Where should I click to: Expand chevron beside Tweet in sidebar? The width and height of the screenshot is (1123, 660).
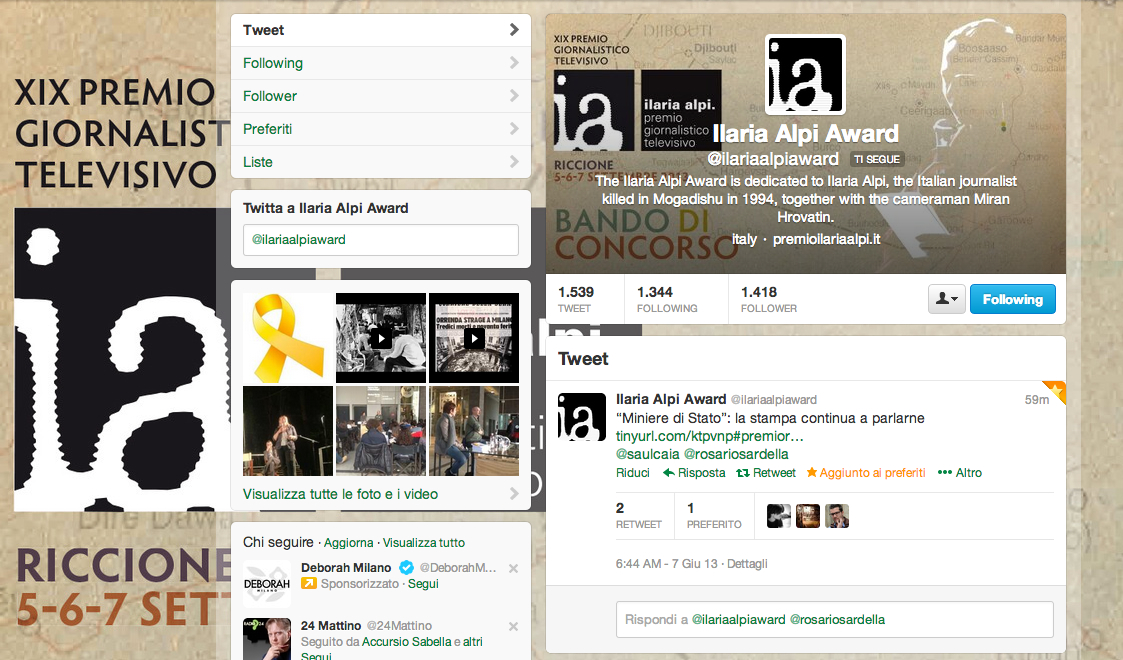point(514,29)
